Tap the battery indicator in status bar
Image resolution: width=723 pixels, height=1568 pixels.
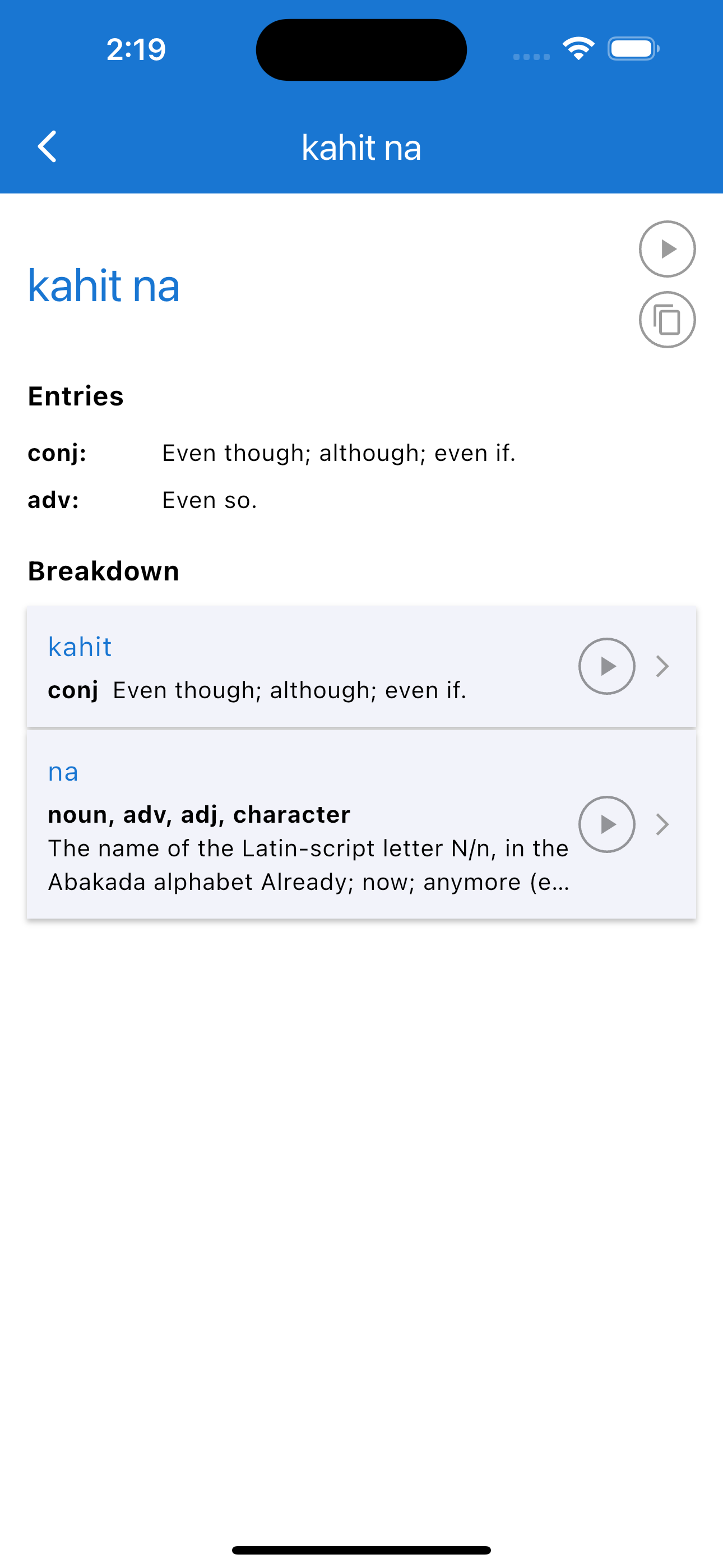[x=633, y=49]
